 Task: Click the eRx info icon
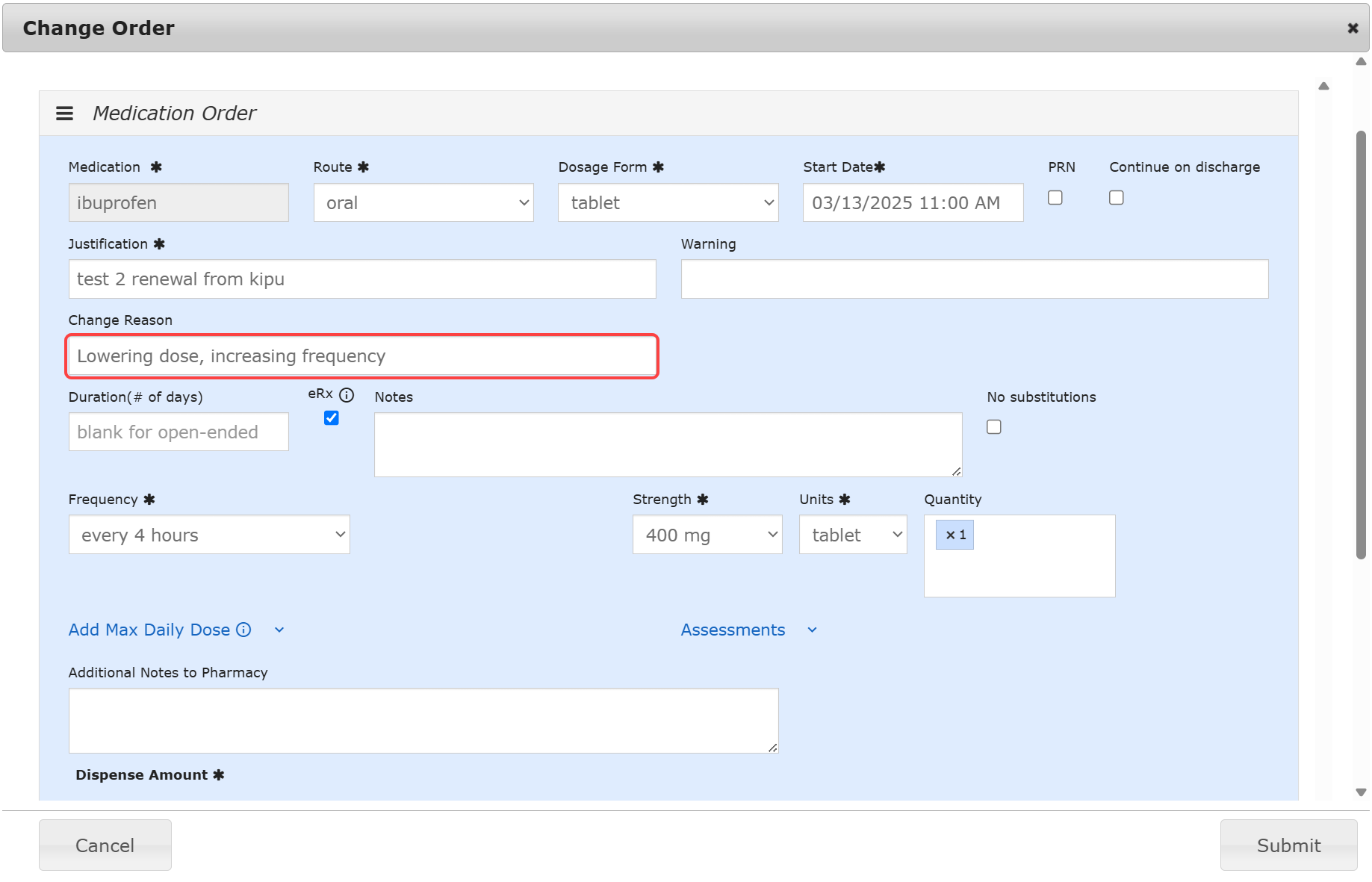[347, 395]
